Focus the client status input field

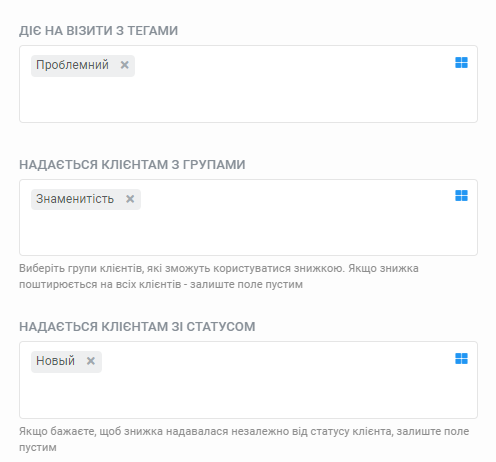coord(248,380)
